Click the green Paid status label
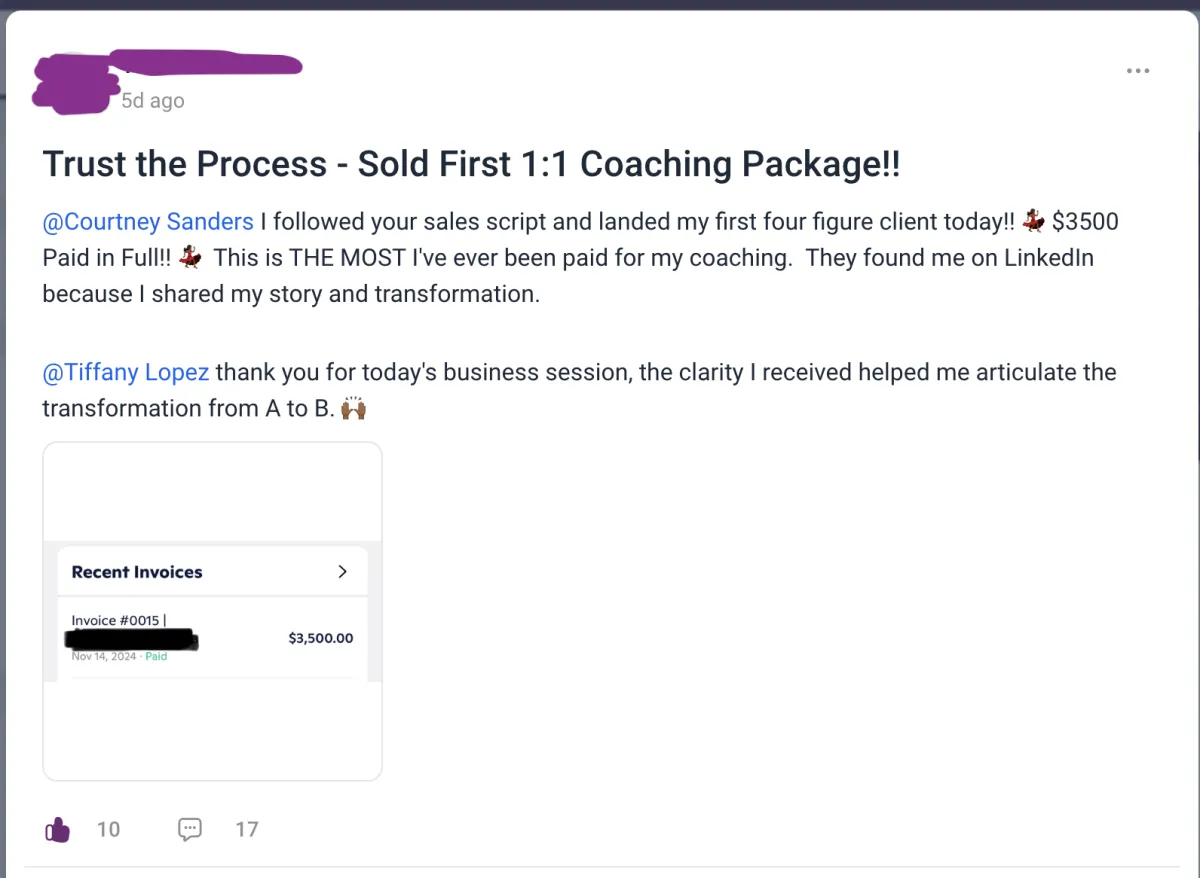Screen dimensions: 1200x878 pyautogui.click(x=156, y=657)
